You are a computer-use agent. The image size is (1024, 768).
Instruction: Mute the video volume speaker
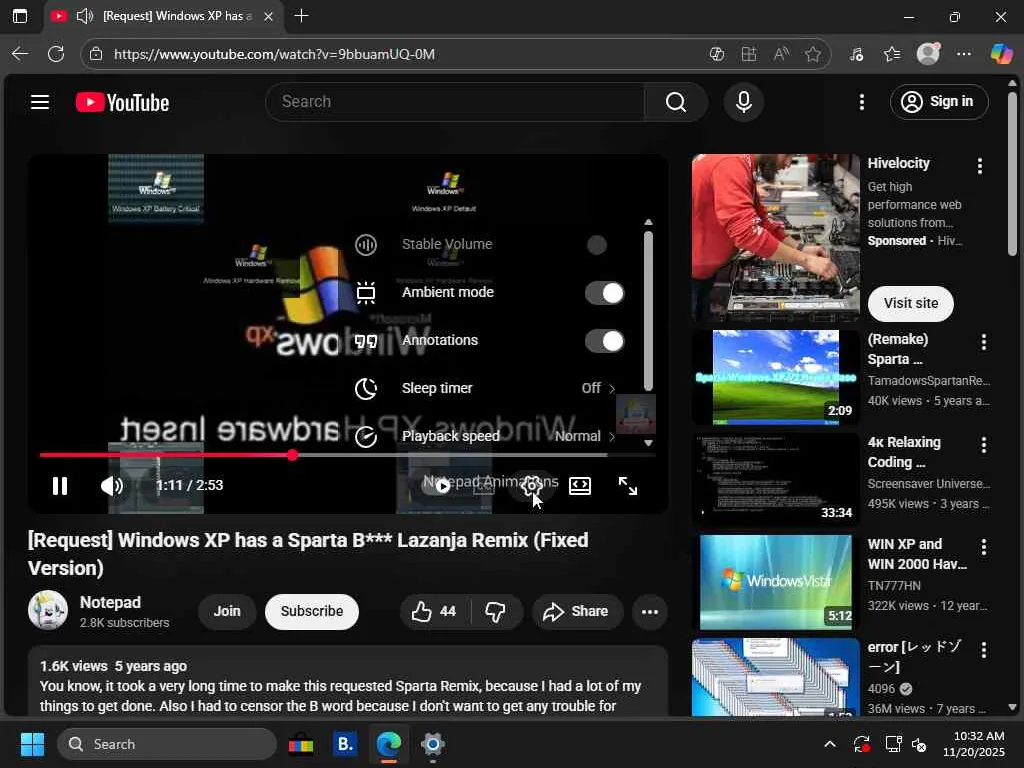[x=112, y=486]
